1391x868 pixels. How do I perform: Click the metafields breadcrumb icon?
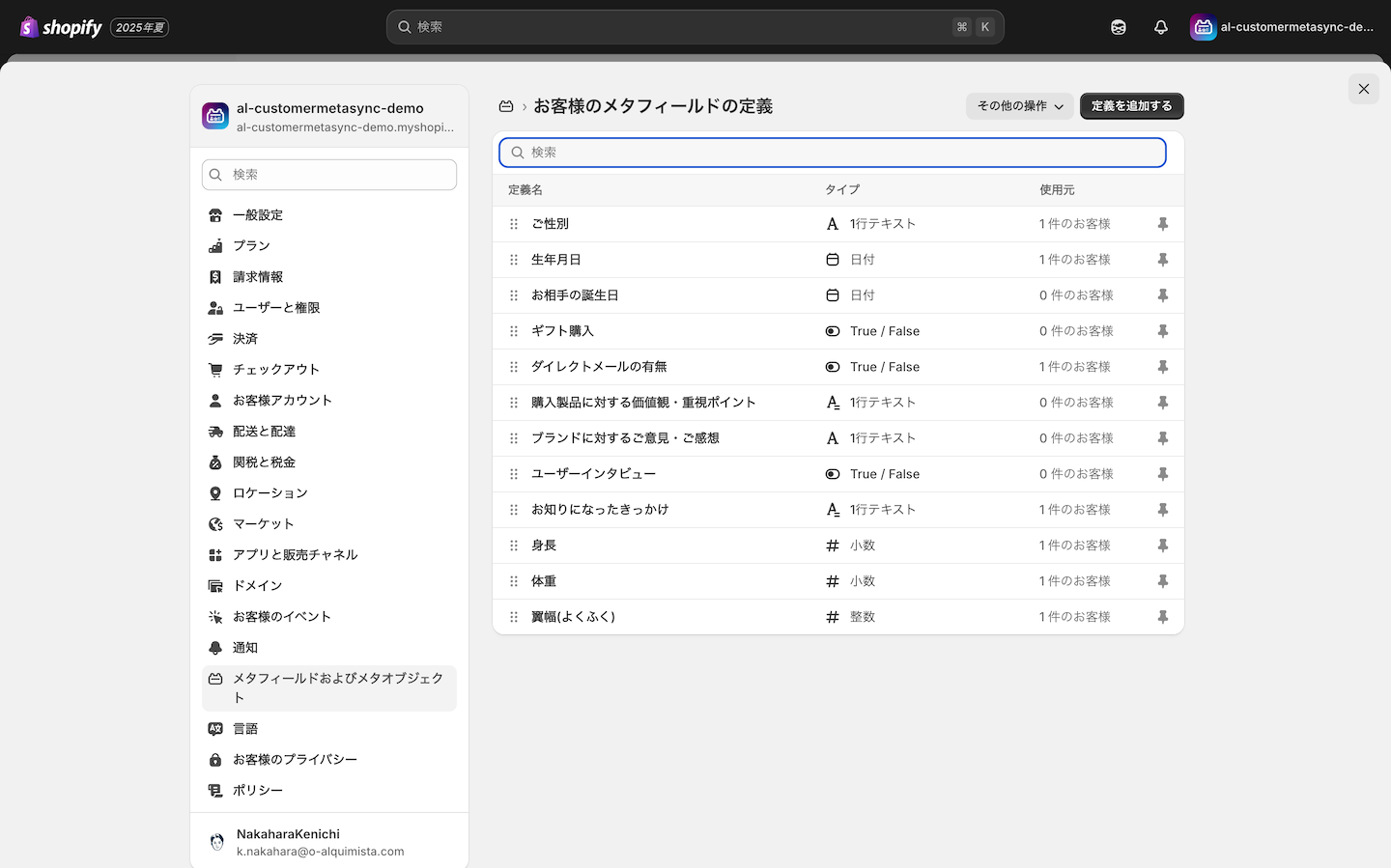pos(506,106)
